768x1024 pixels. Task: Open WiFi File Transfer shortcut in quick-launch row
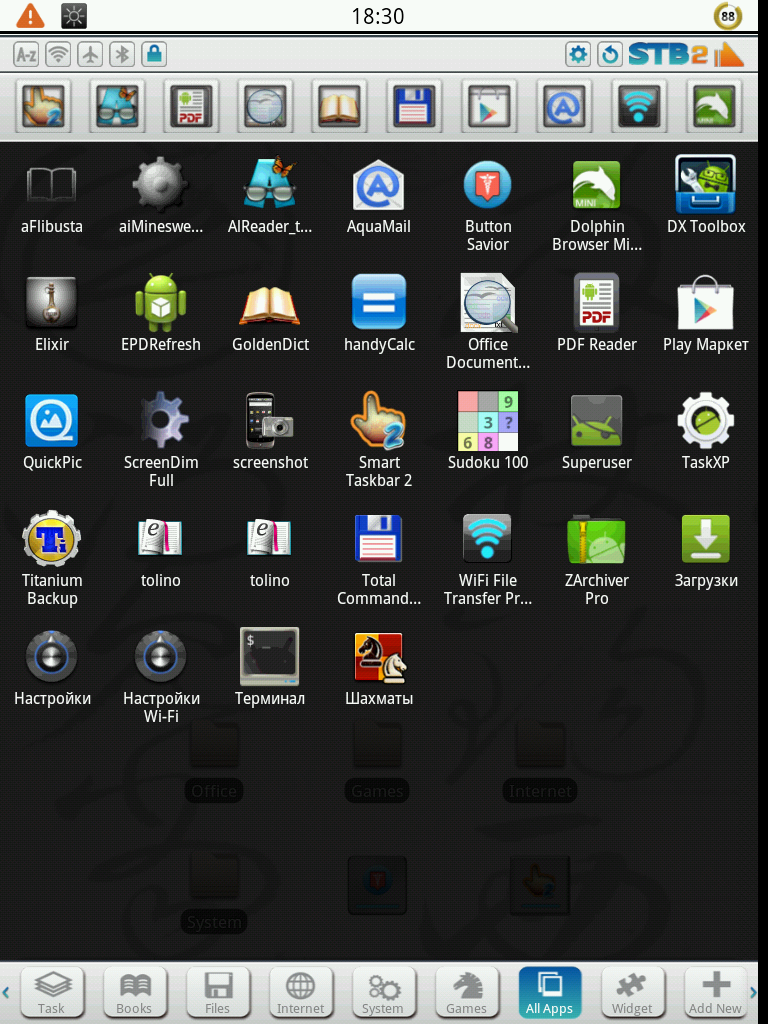pyautogui.click(x=639, y=106)
